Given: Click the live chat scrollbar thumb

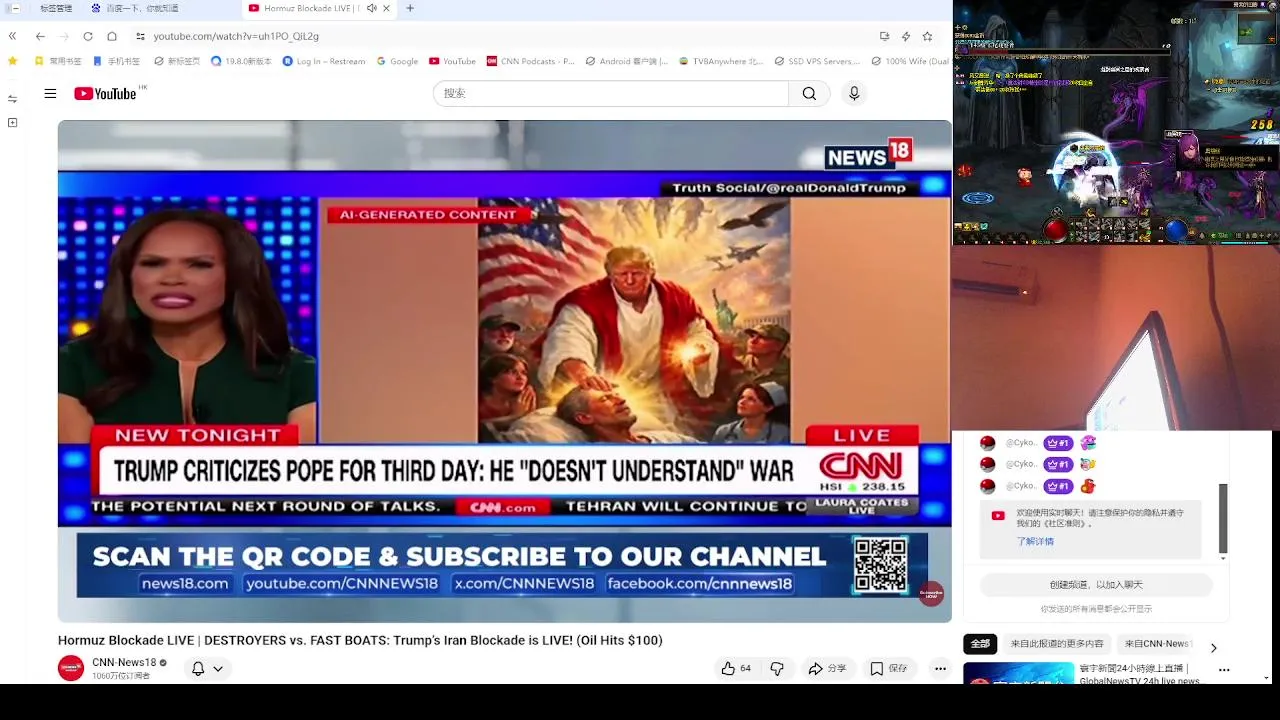Looking at the screenshot, I should (1223, 518).
